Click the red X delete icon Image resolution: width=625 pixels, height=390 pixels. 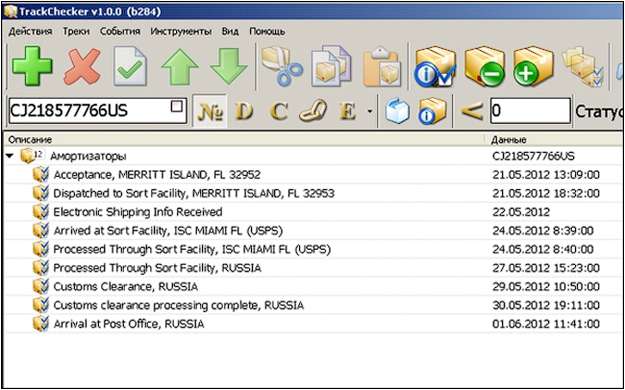tap(82, 67)
